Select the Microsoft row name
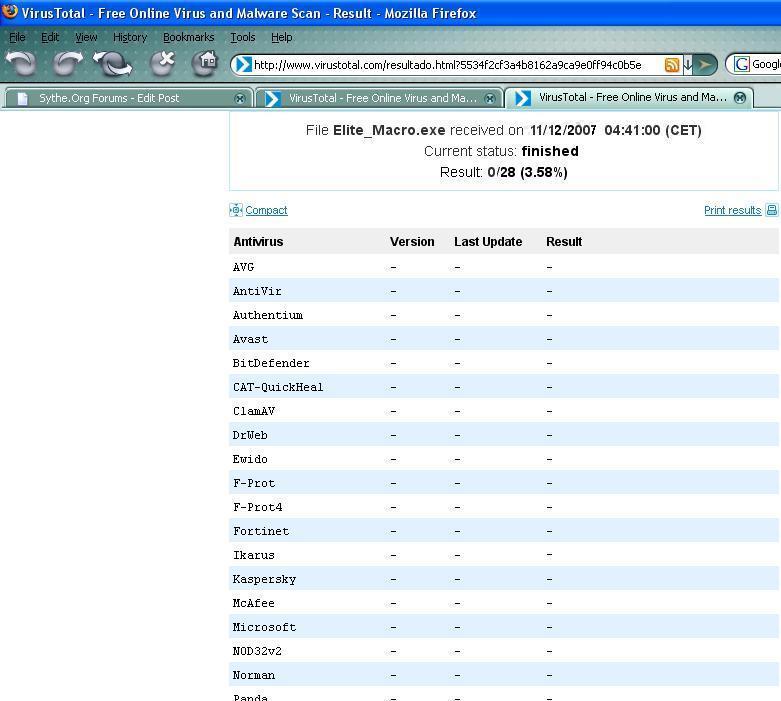The height and width of the screenshot is (701, 781). (264, 627)
